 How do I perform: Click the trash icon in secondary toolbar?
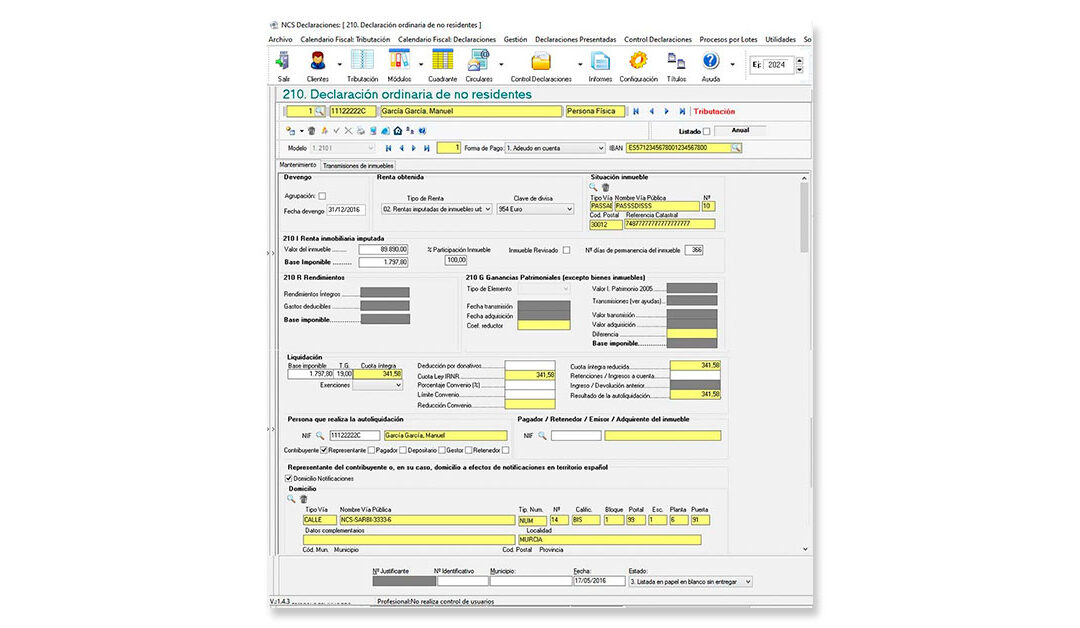311,131
